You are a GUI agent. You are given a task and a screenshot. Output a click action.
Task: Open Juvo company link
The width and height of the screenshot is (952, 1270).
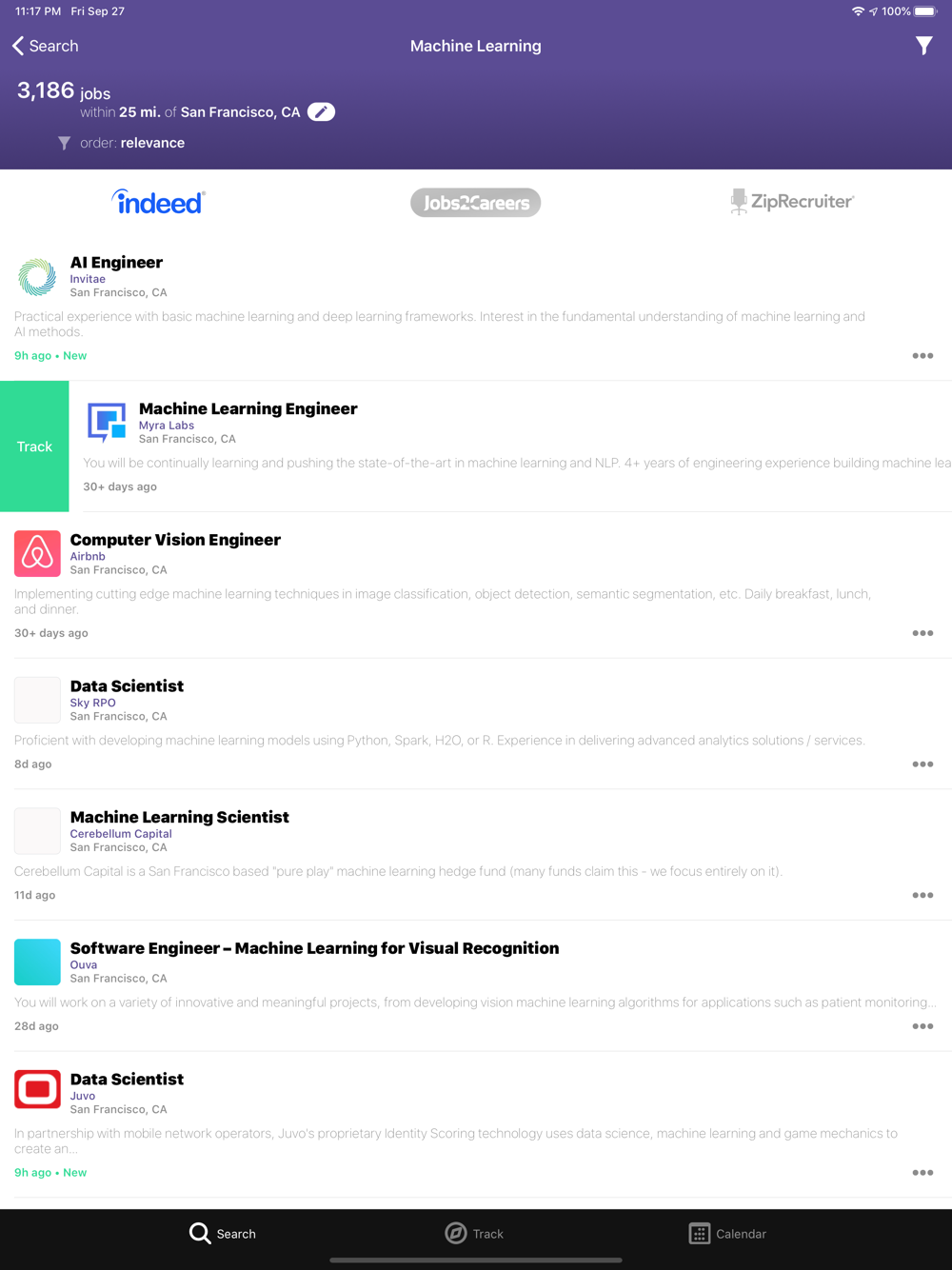pos(82,1096)
